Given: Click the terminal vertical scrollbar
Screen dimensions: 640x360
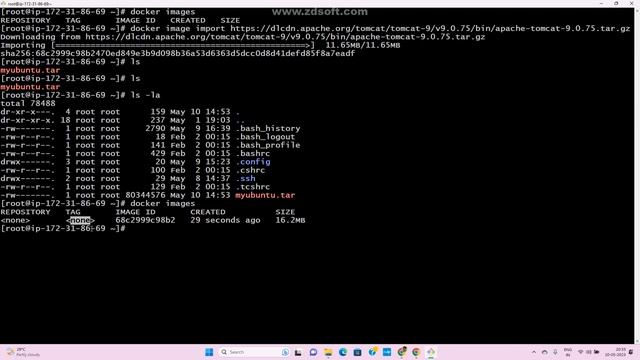Looking at the screenshot, I should pos(637,176).
